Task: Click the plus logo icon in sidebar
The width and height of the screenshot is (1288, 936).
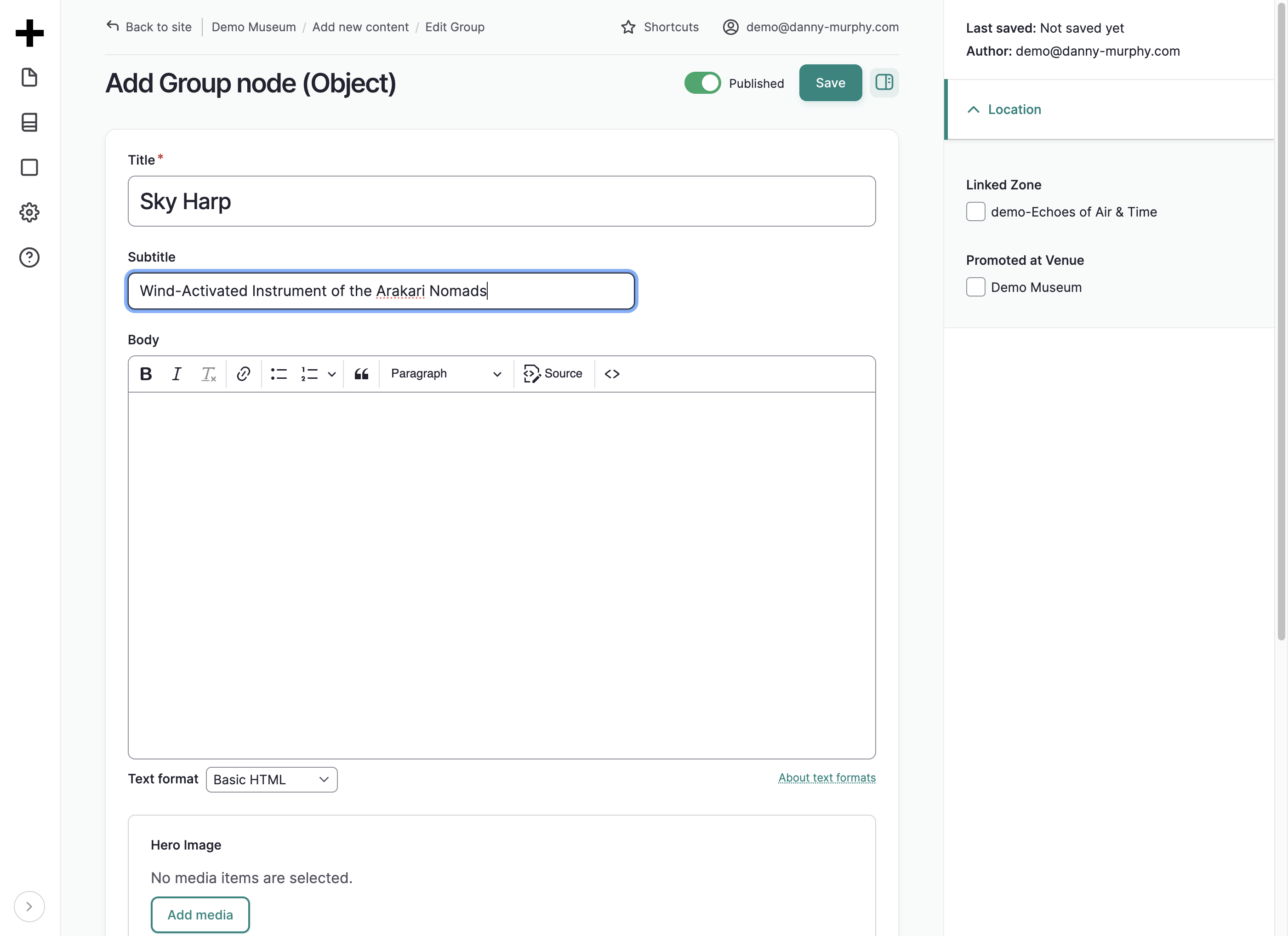Action: click(29, 33)
